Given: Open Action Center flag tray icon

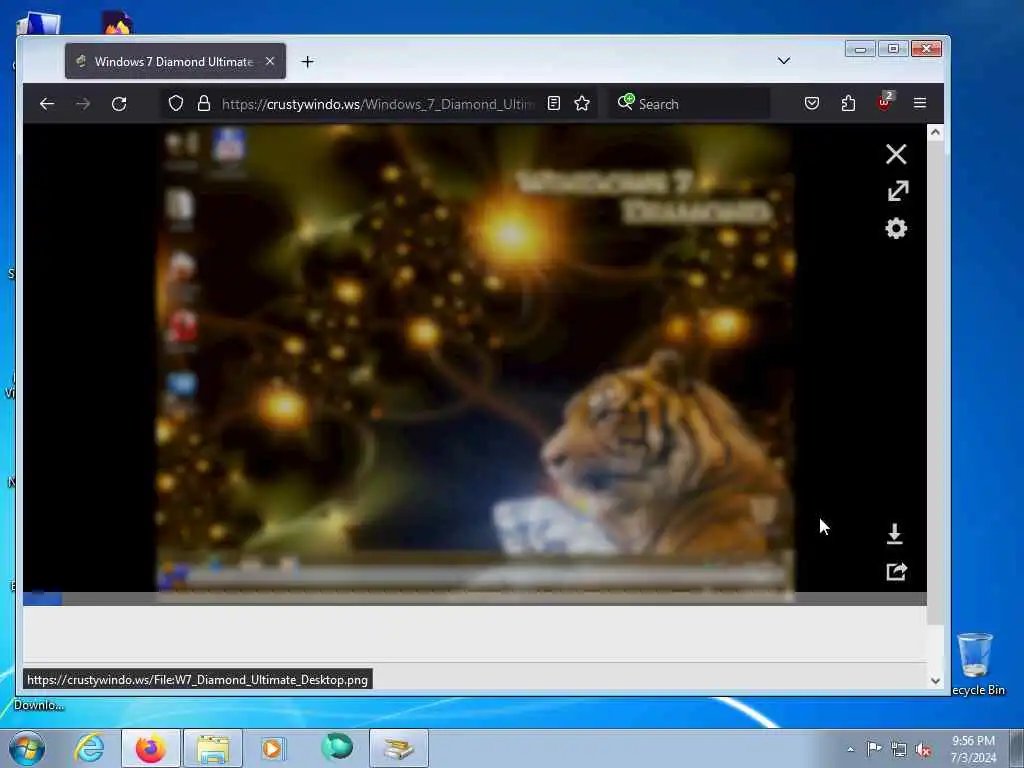Looking at the screenshot, I should pos(874,748).
